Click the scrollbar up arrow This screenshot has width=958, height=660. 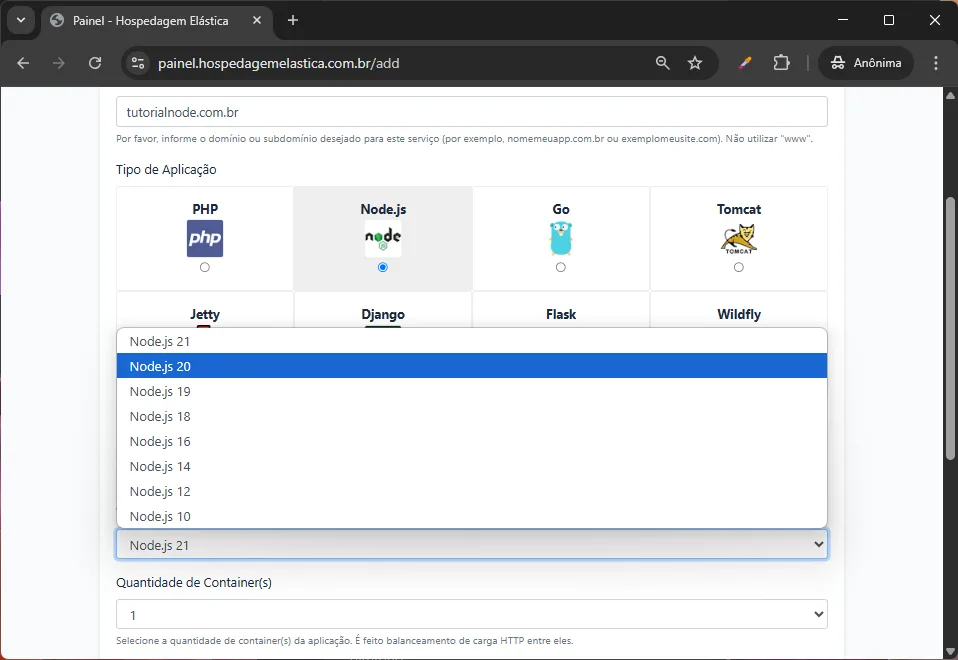click(x=950, y=95)
